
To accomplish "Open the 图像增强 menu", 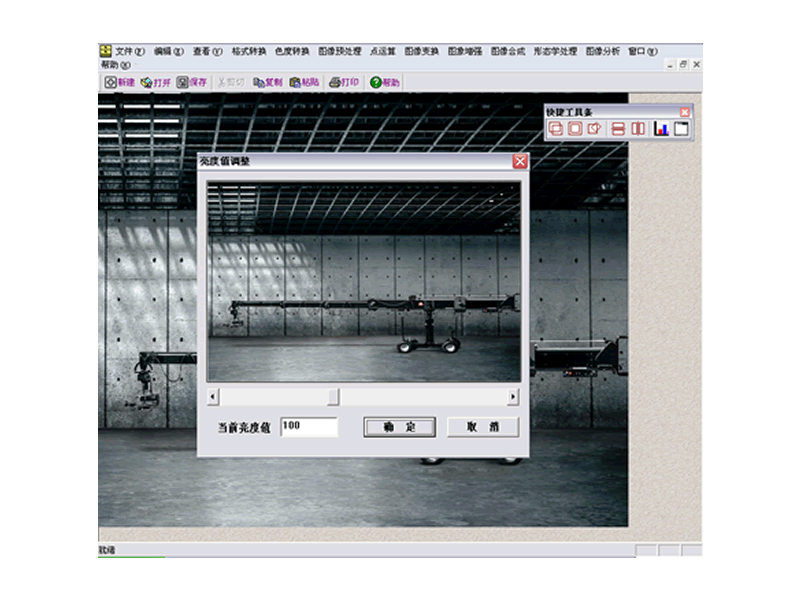I will pyautogui.click(x=464, y=51).
